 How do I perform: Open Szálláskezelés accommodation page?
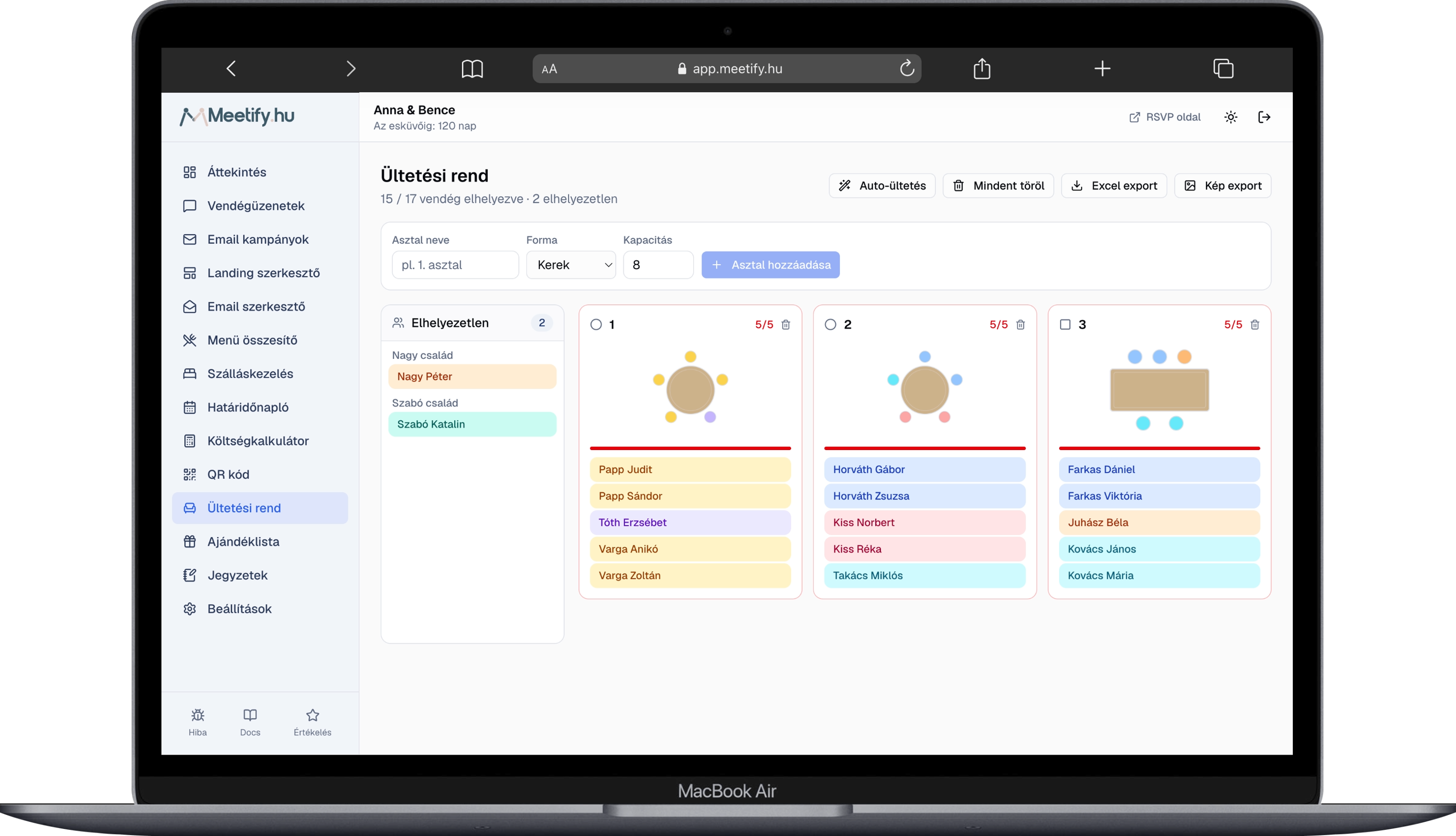(260, 374)
